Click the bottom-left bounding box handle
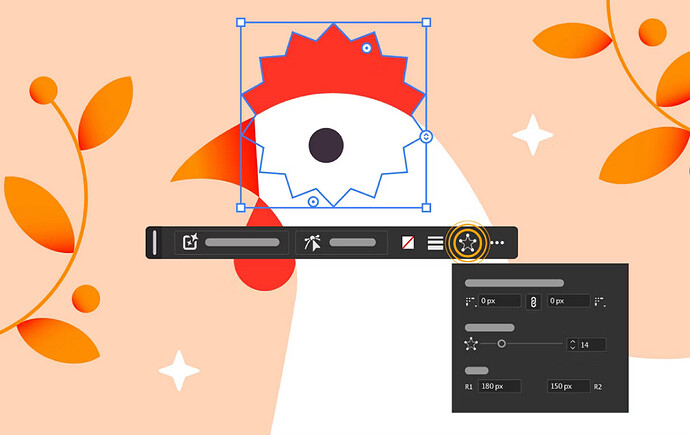 (241, 208)
